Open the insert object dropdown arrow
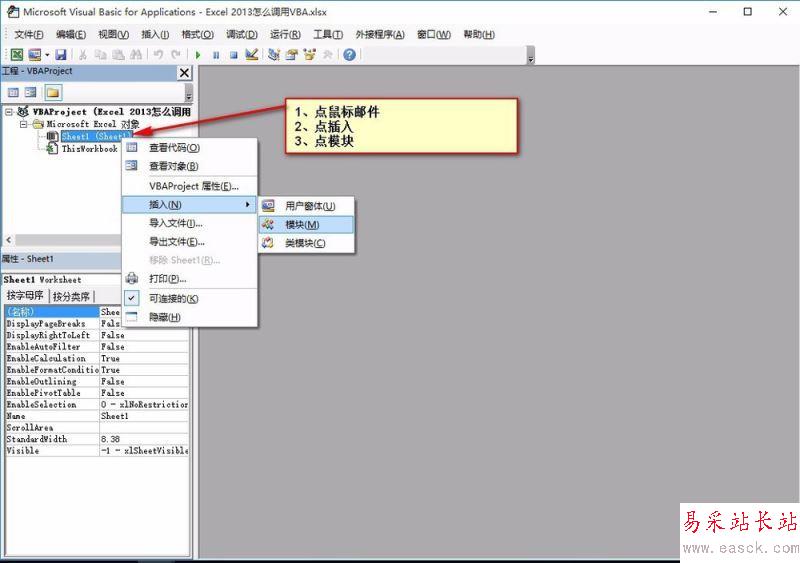The width and height of the screenshot is (800, 563). pyautogui.click(x=47, y=55)
